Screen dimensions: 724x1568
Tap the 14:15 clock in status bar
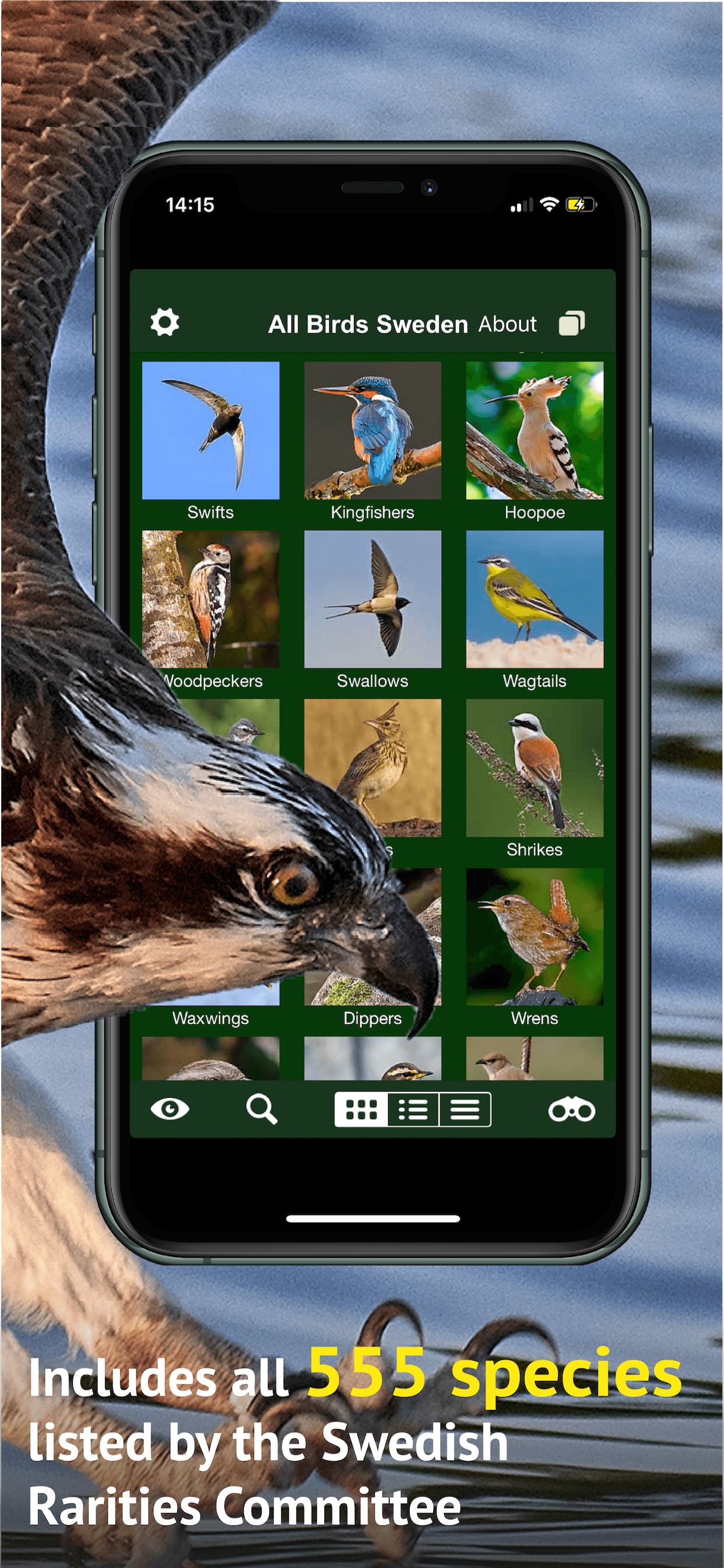coord(190,205)
